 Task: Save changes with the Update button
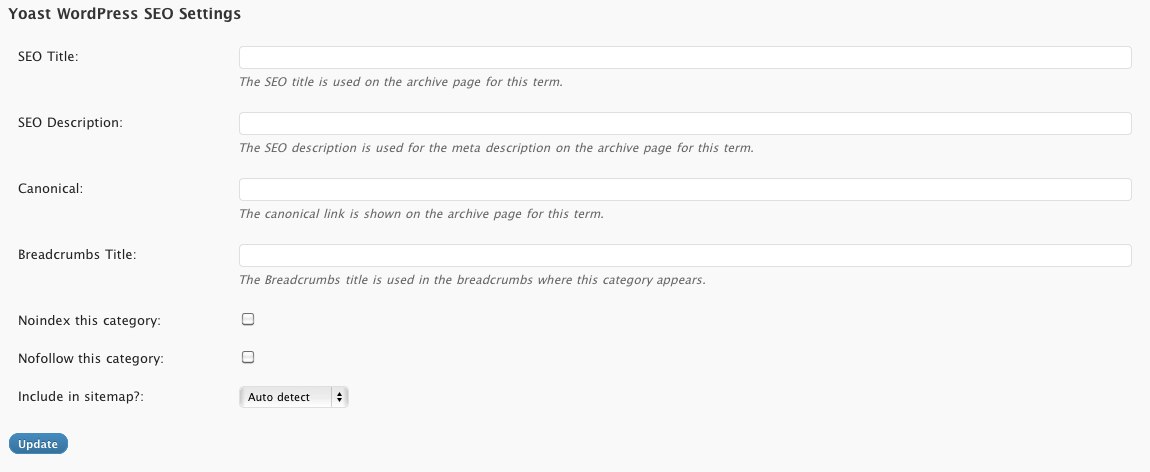[x=38, y=444]
